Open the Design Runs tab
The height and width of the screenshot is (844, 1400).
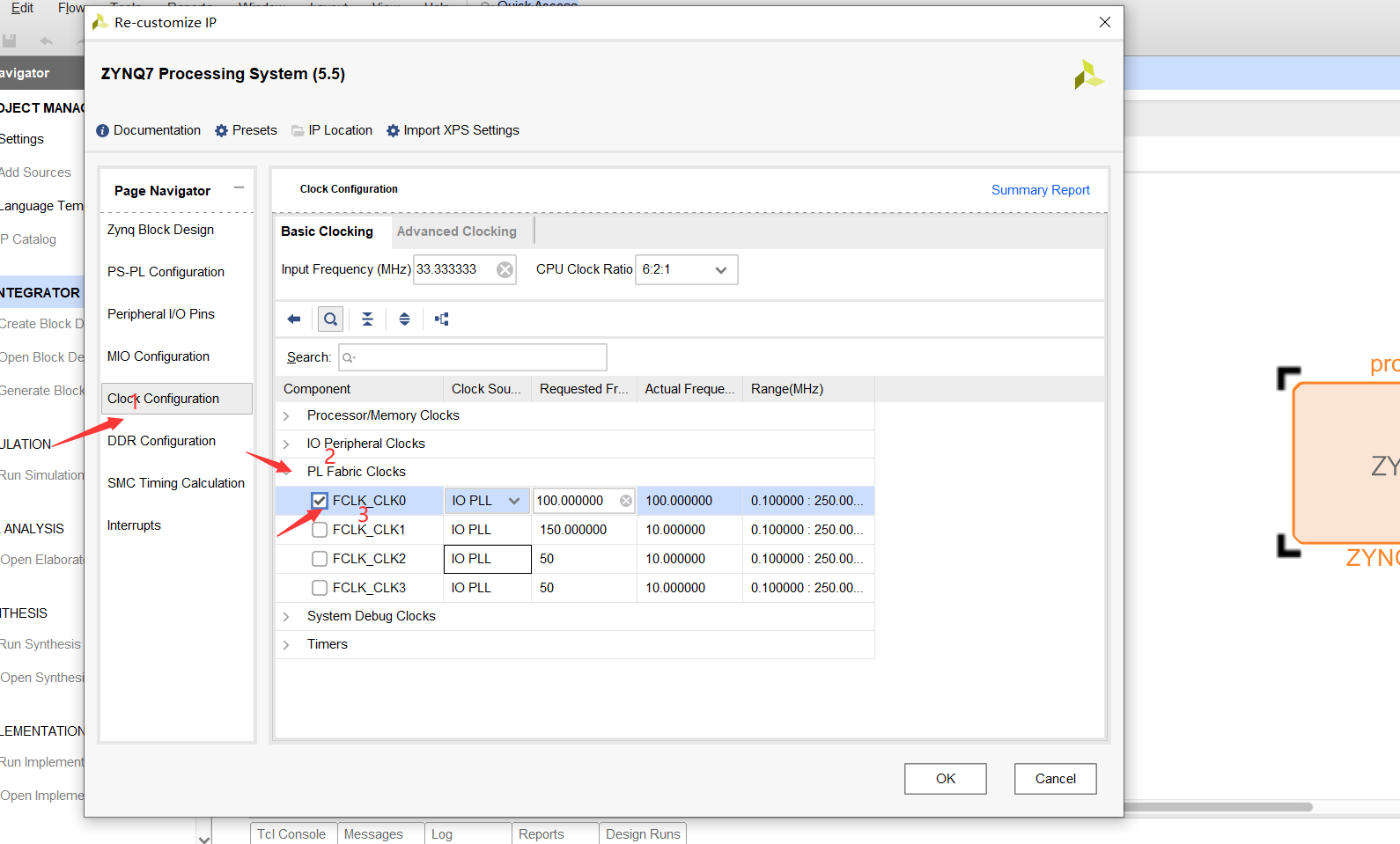tap(643, 833)
